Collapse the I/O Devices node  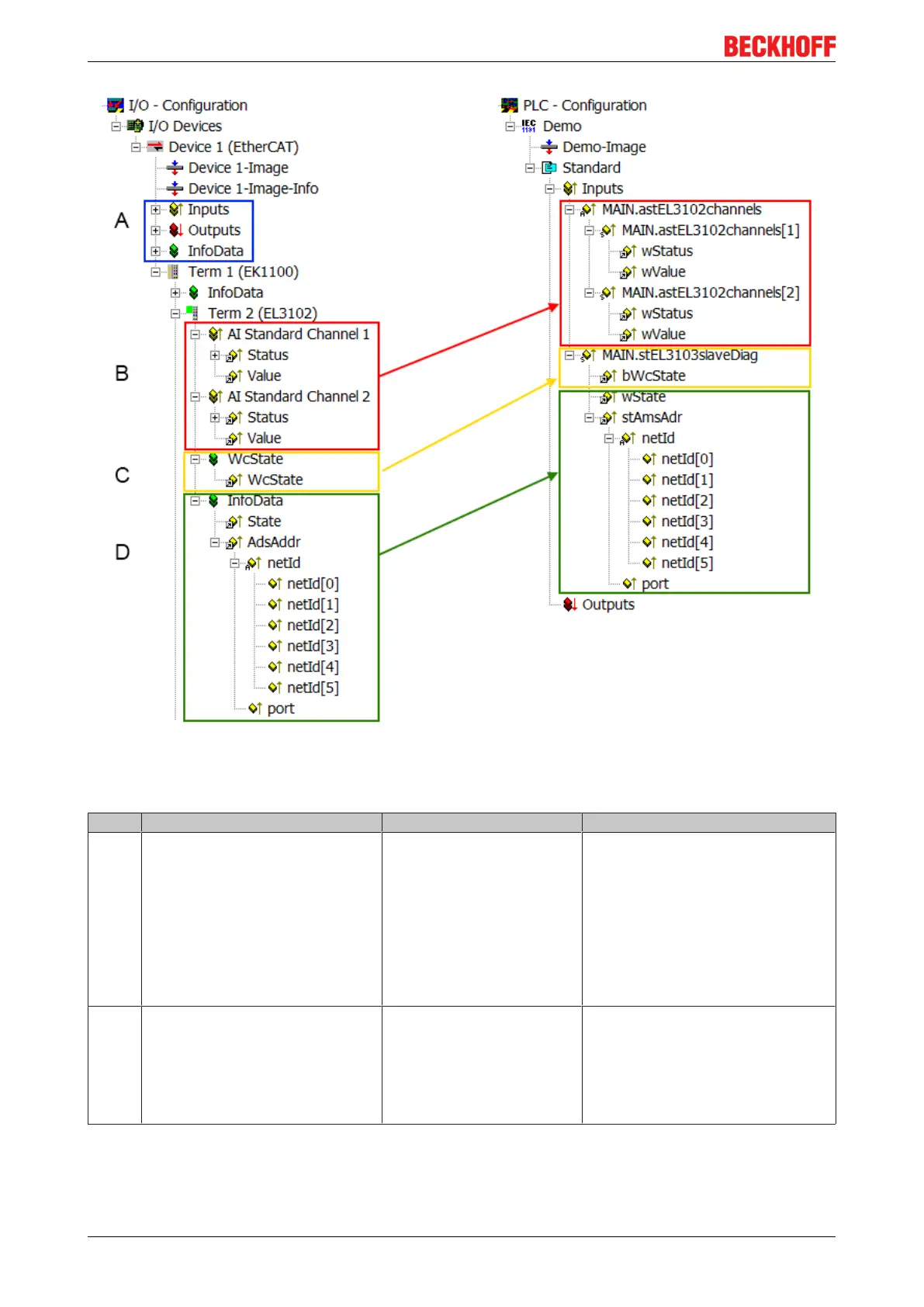(116, 126)
